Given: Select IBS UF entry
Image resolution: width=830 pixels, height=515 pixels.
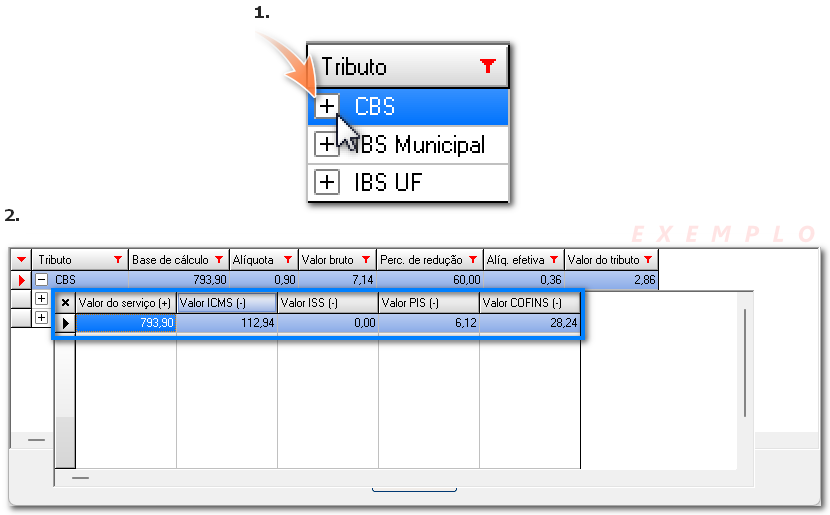Looking at the screenshot, I should (408, 183).
